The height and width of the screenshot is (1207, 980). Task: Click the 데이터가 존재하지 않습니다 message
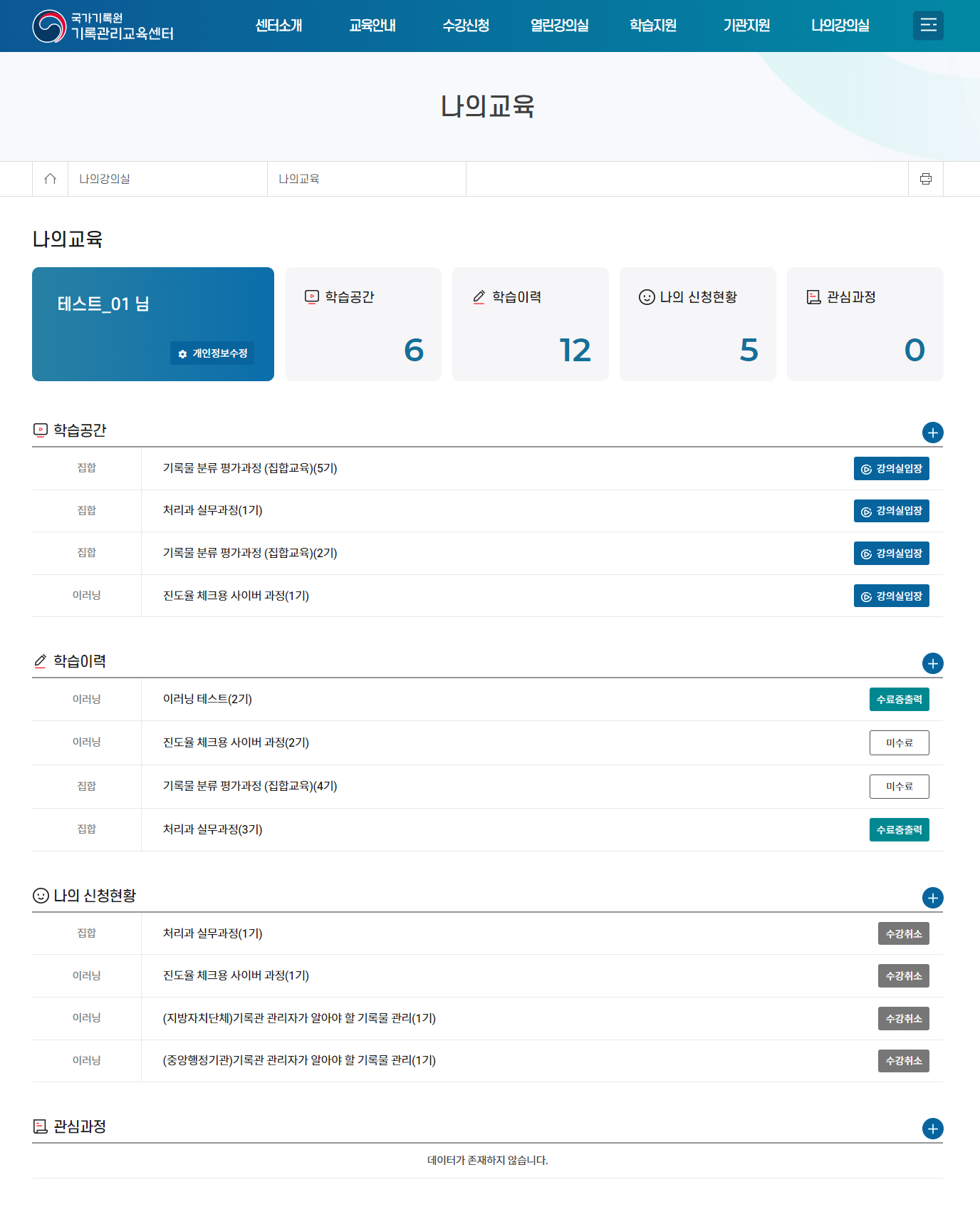488,1160
